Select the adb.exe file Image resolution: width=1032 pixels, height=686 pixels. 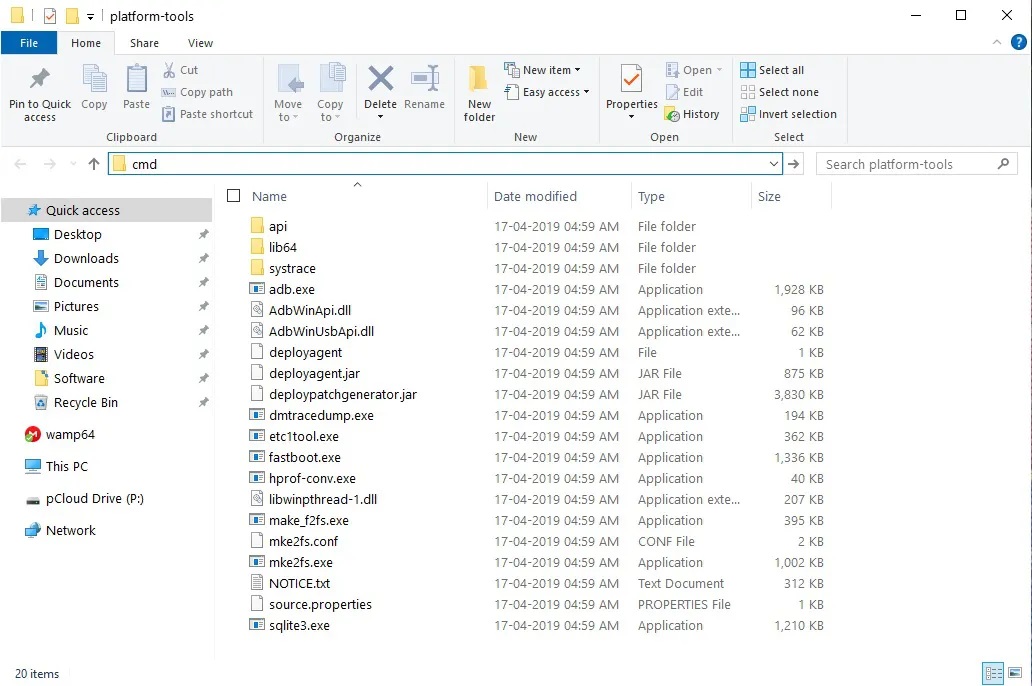click(291, 289)
